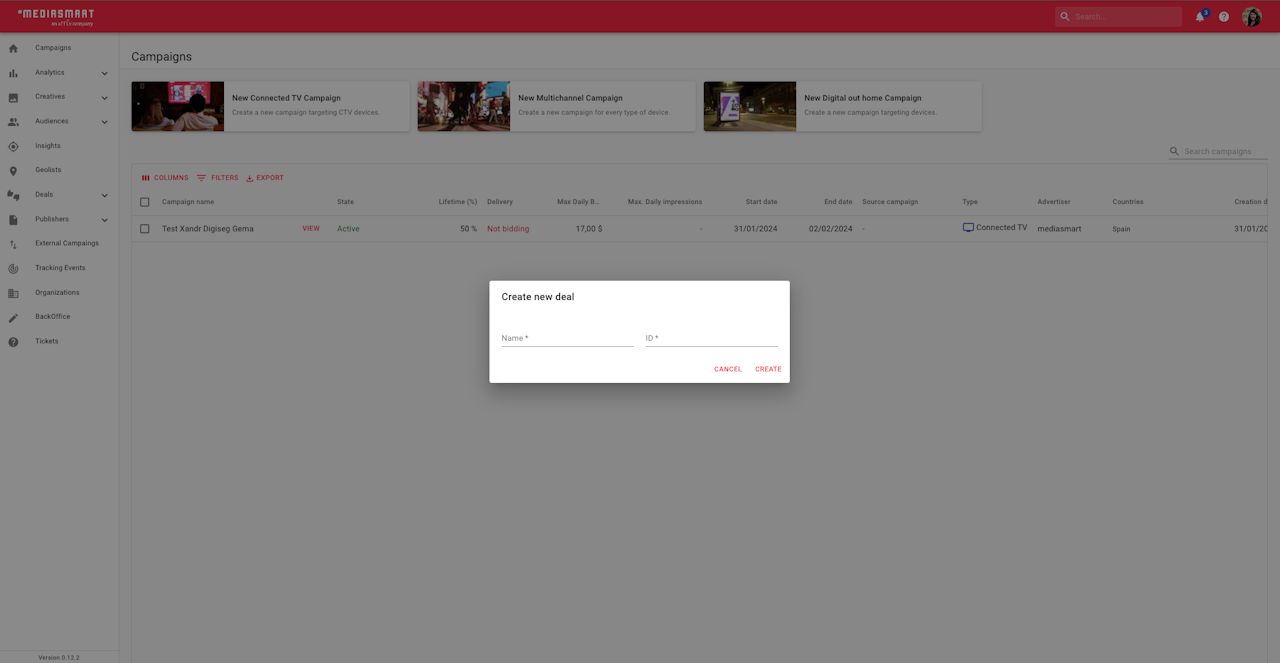1280x663 pixels.
Task: Click the Organizations building icon
Action: point(13,293)
